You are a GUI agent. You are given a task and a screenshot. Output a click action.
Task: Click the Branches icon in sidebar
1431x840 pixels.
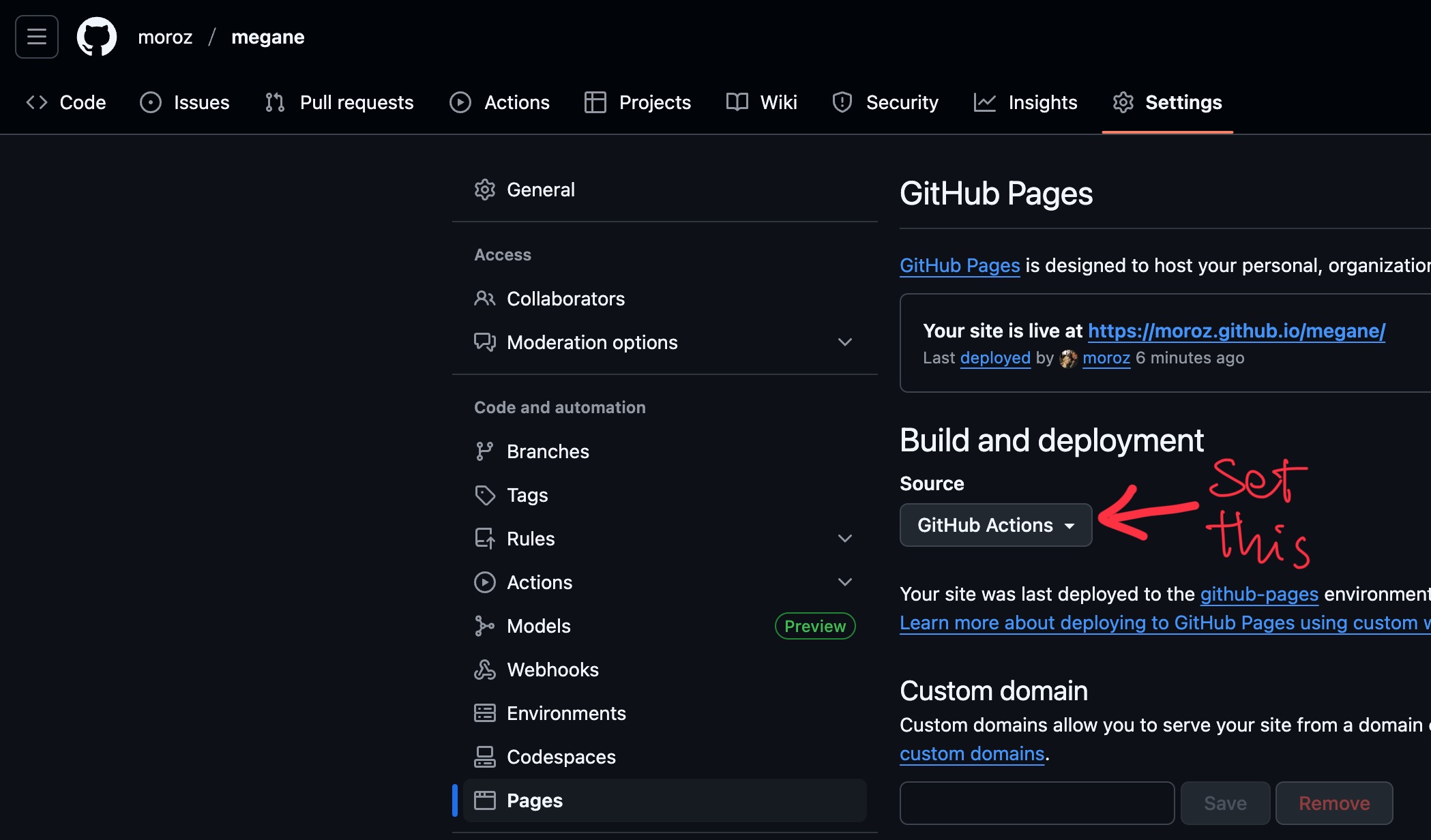pos(484,451)
